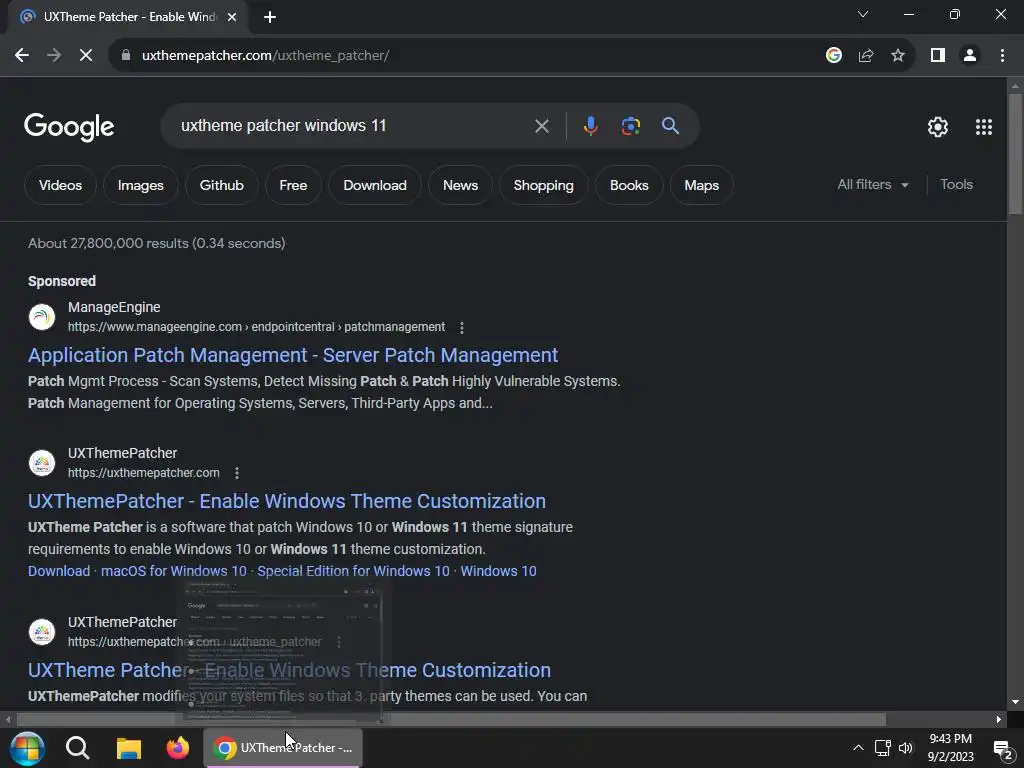This screenshot has width=1024, height=768.
Task: Select the Chrome UXTheme Patcher taskbar button
Action: pyautogui.click(x=283, y=748)
